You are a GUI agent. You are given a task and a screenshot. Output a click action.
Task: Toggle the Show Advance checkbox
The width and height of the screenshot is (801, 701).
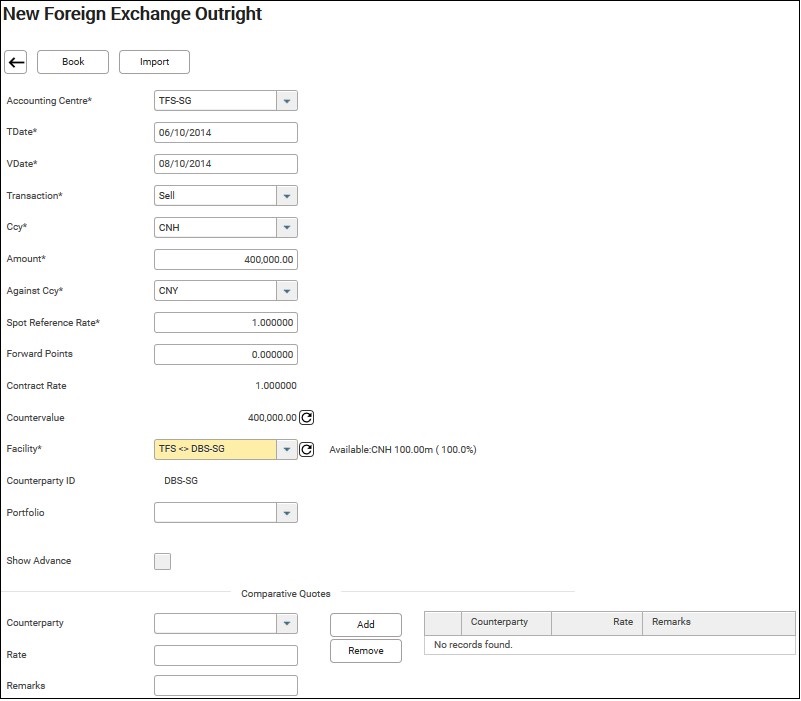point(162,561)
